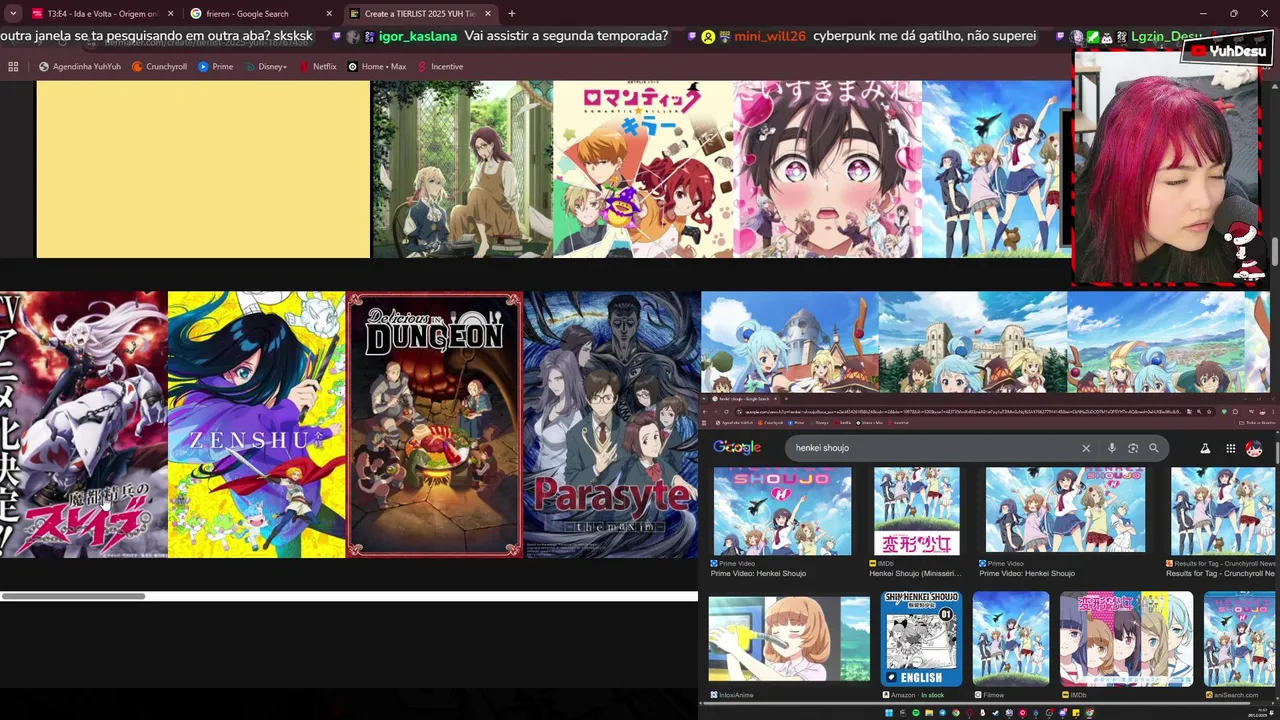Click the yellow tier label box

click(203, 169)
